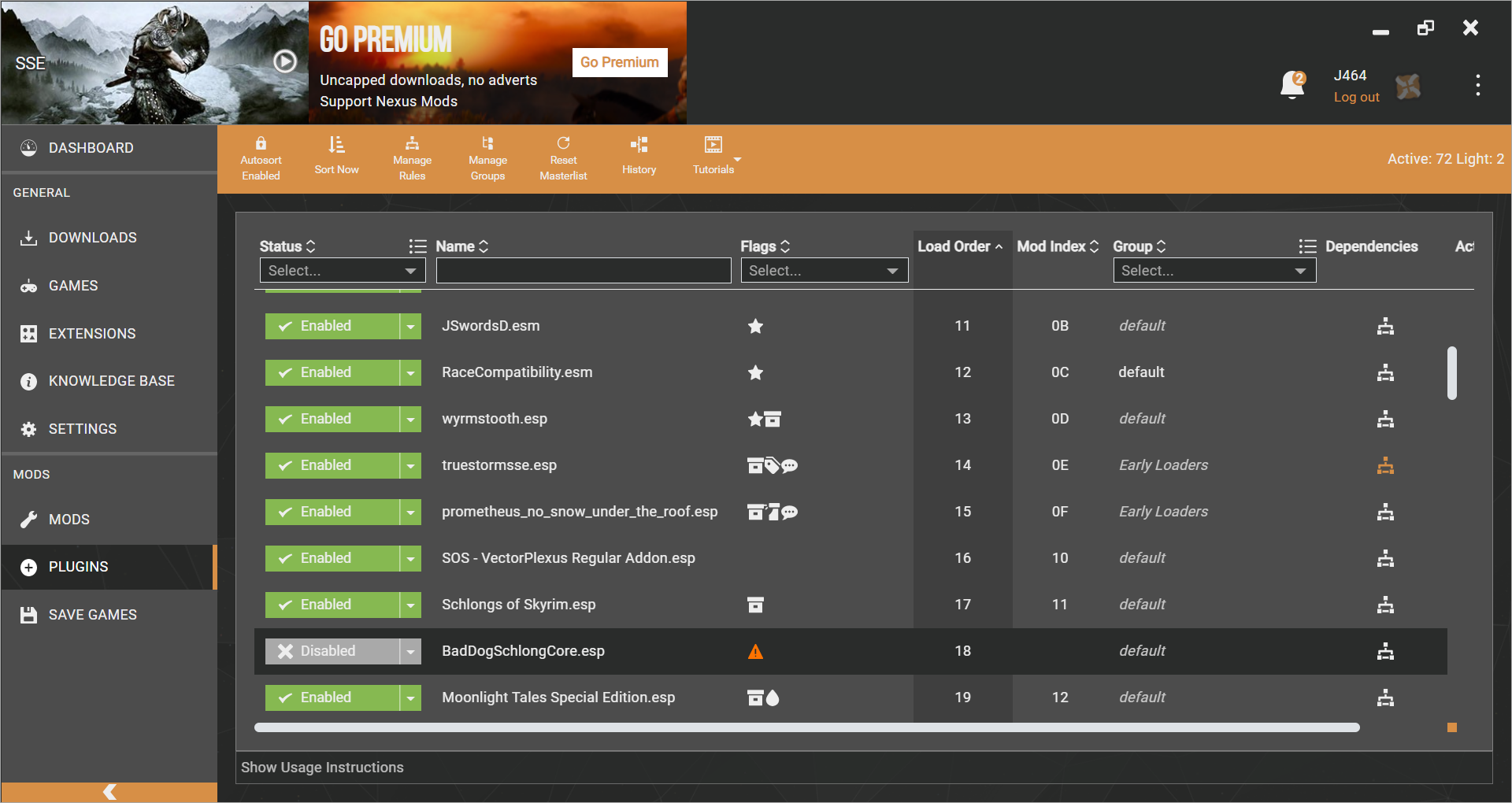This screenshot has width=1512, height=803.
Task: Toggle Enabled status for prometheus_no_snow_under_the_roof.esp
Action: tap(332, 512)
